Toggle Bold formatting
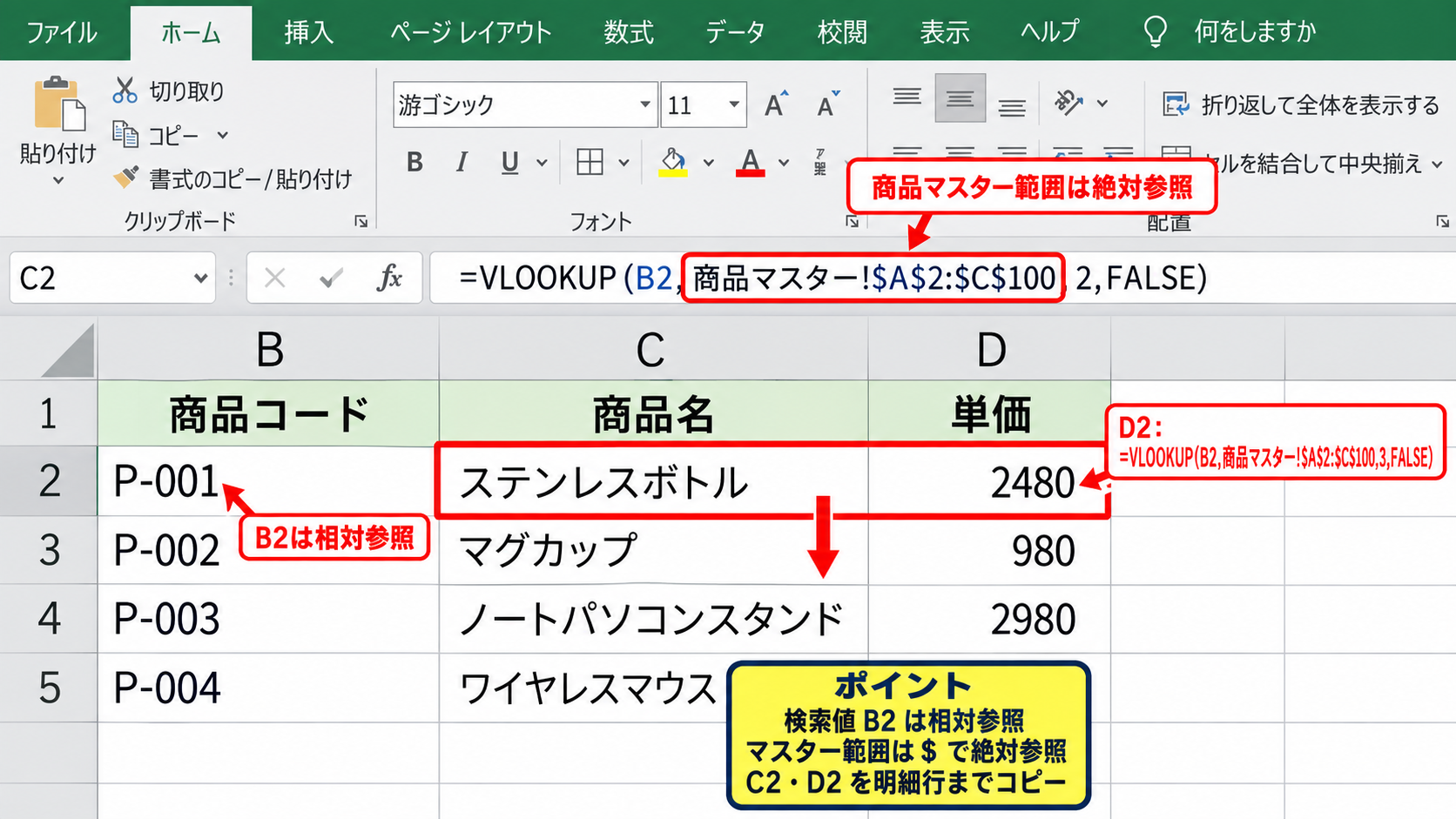The image size is (1456, 819). coord(415,162)
